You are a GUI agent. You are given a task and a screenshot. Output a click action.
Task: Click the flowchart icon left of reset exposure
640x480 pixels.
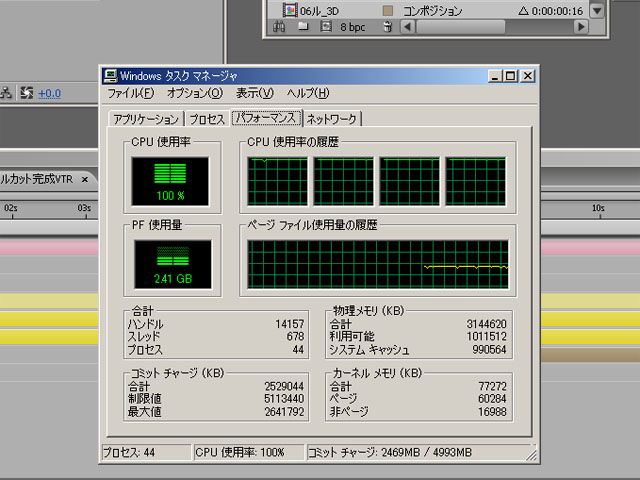point(6,93)
